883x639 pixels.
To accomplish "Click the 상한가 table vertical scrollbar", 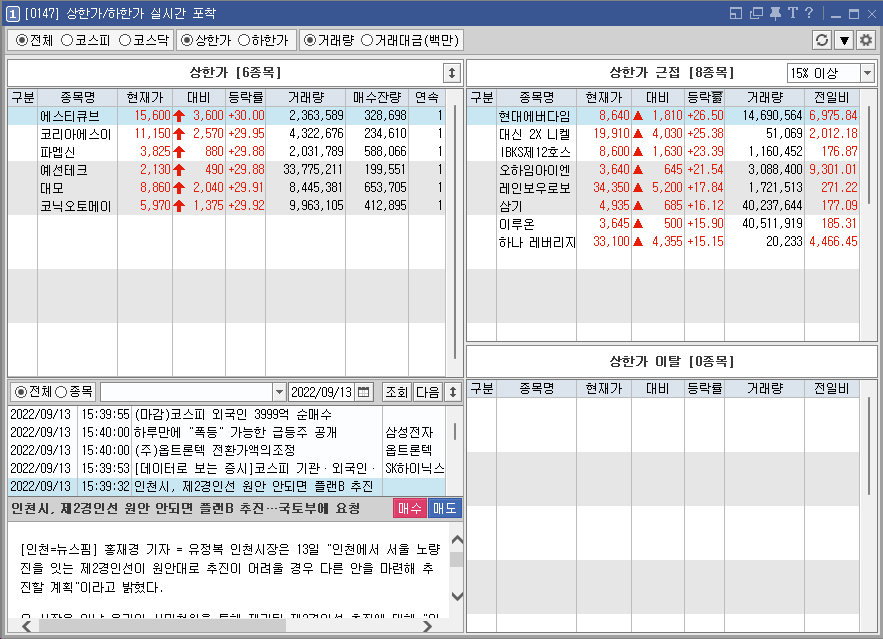I will click(454, 233).
